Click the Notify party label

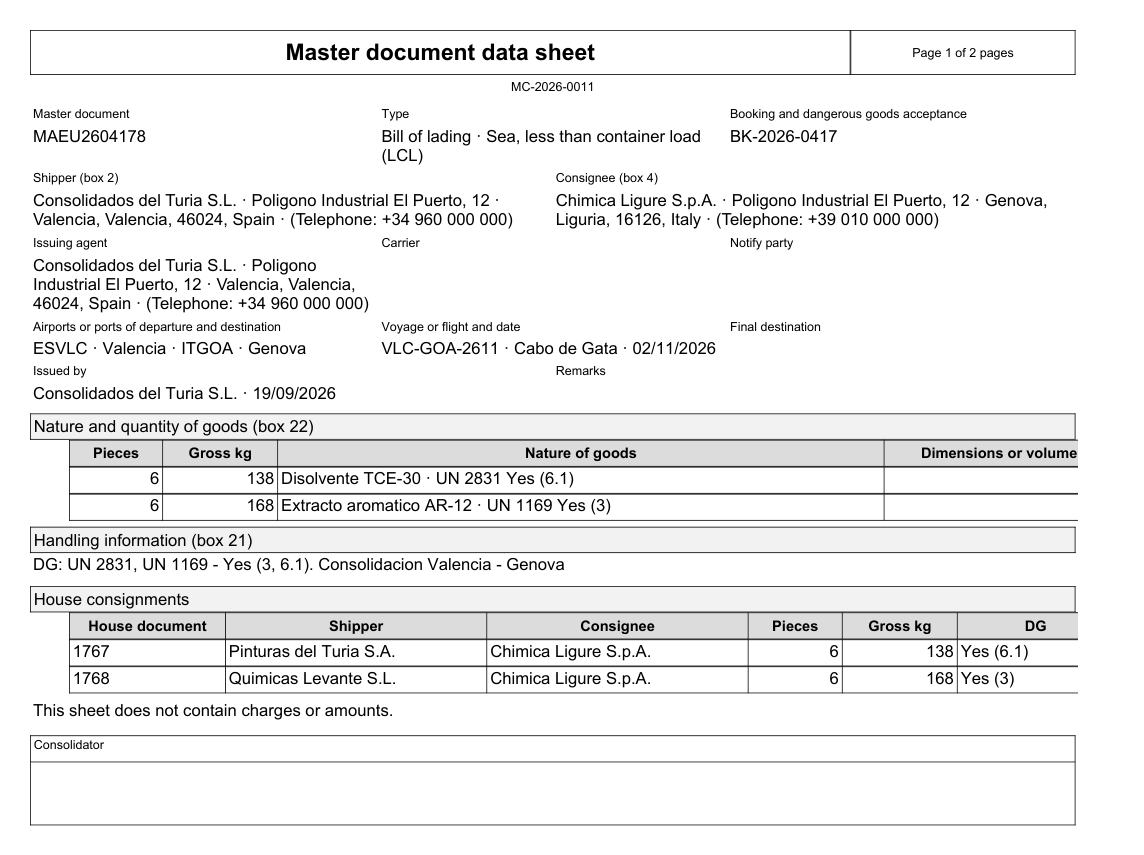(761, 243)
